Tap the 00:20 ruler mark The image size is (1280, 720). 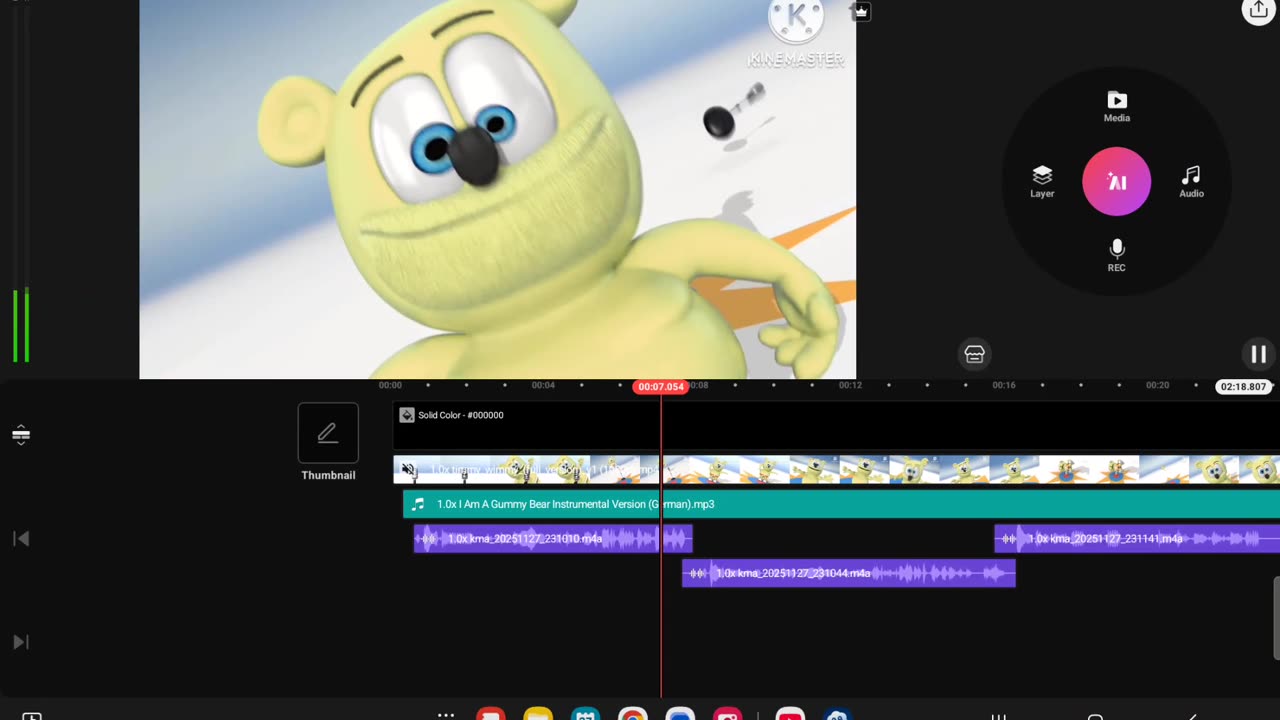point(1157,385)
